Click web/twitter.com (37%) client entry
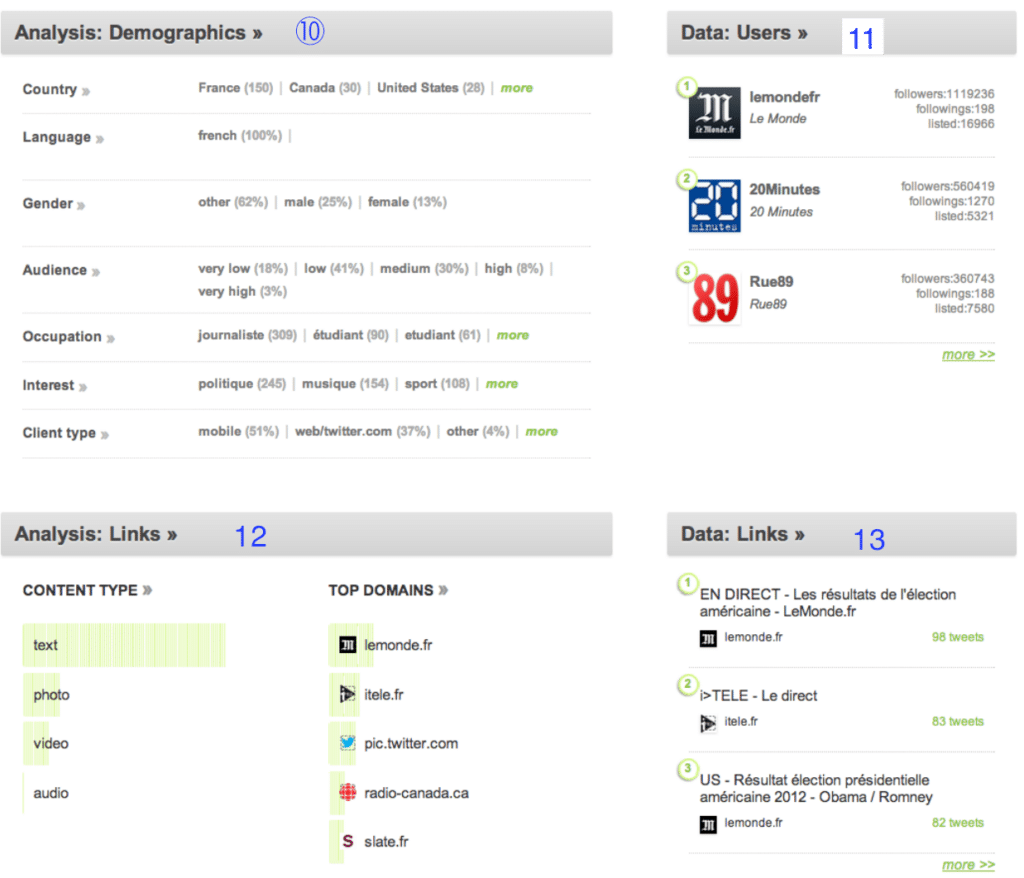 362,431
